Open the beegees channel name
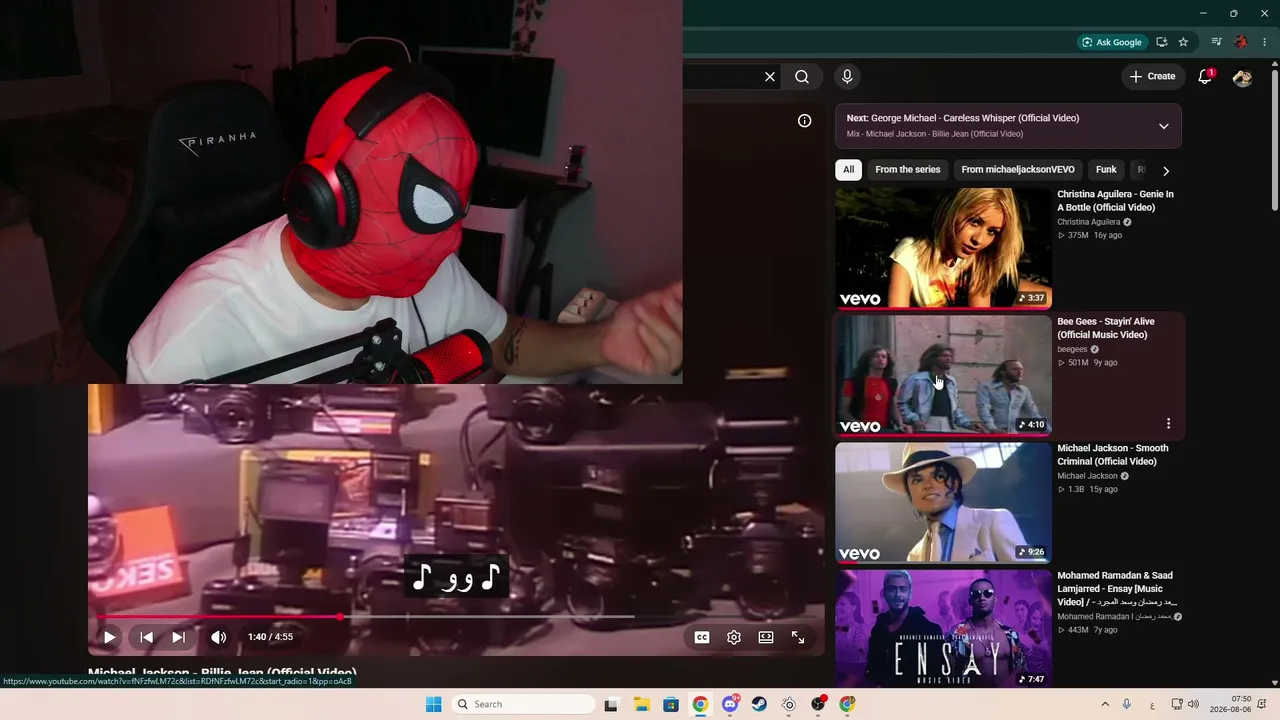1280x720 pixels. (x=1072, y=349)
